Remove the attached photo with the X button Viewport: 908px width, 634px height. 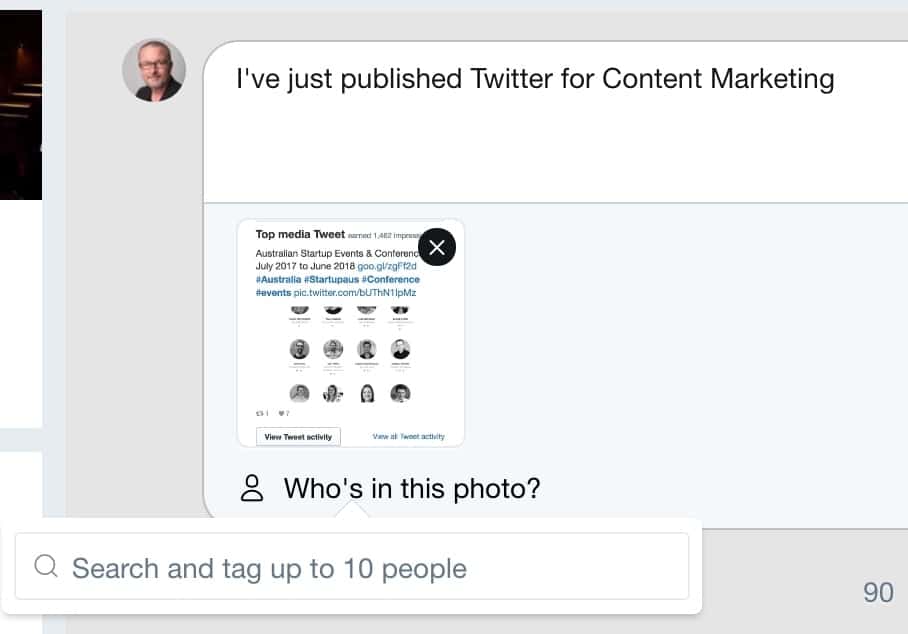click(x=437, y=247)
